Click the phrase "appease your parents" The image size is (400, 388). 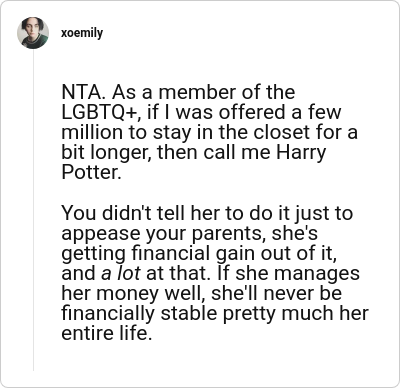161,233
